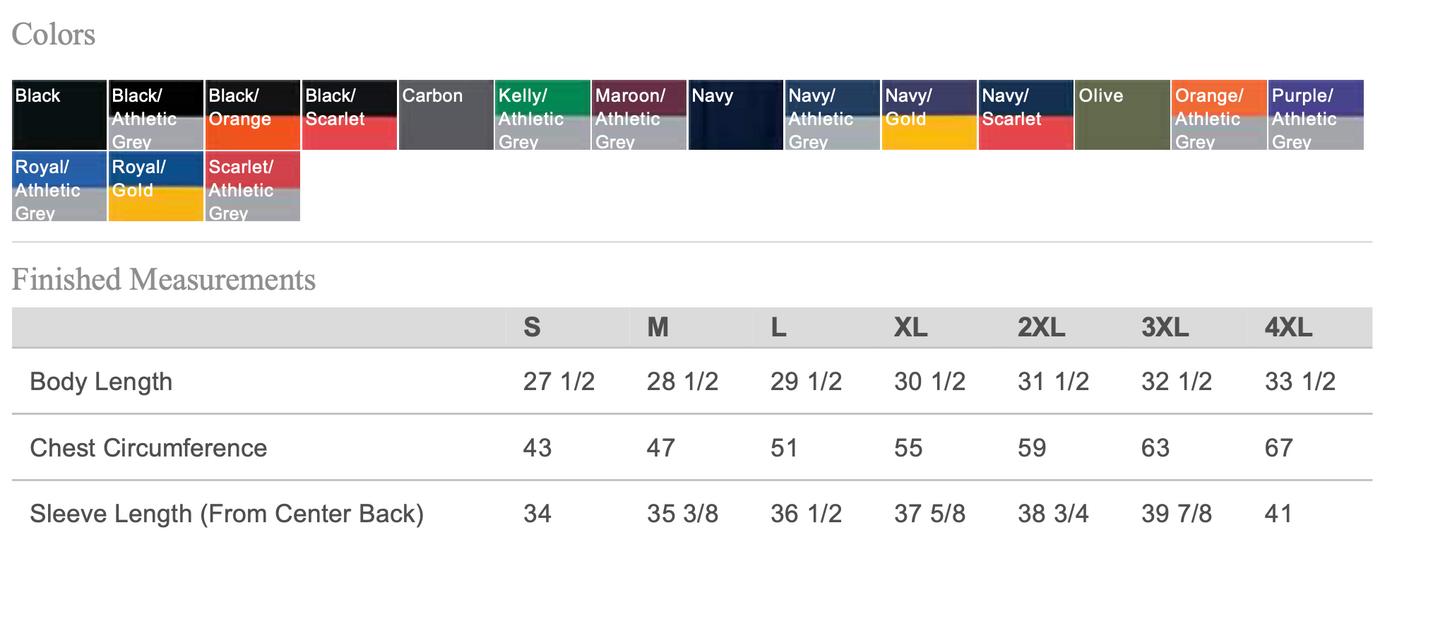Screen dimensions: 1445x636
Task: Pick the Scarlet/Athletic Grey swatch
Action: (x=252, y=186)
